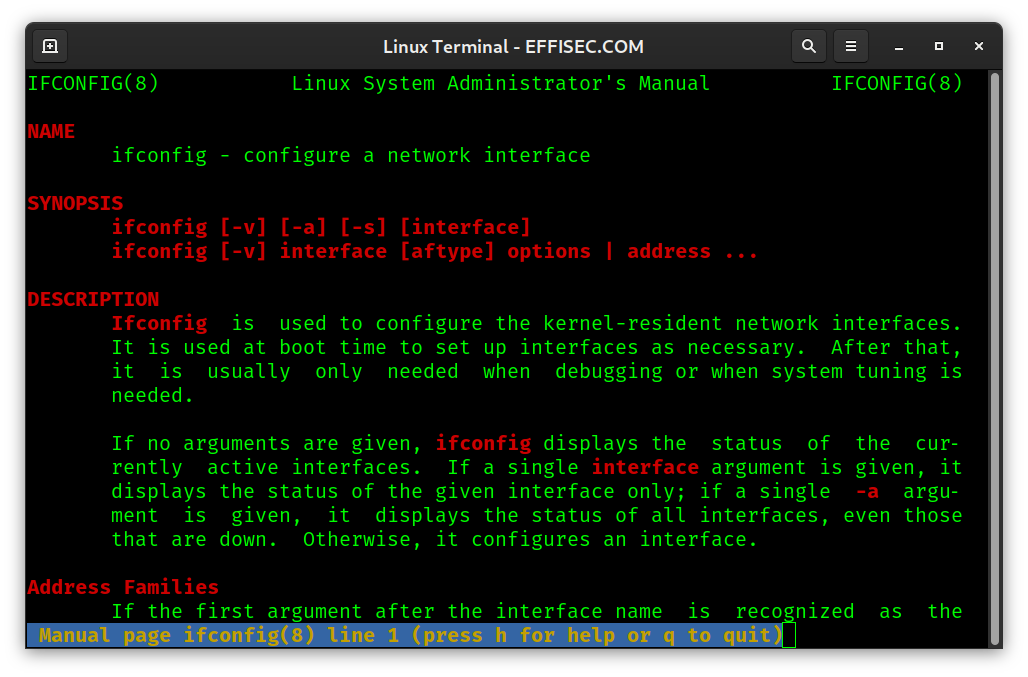Click the search magnifier icon
This screenshot has height=677, width=1028.
(809, 46)
